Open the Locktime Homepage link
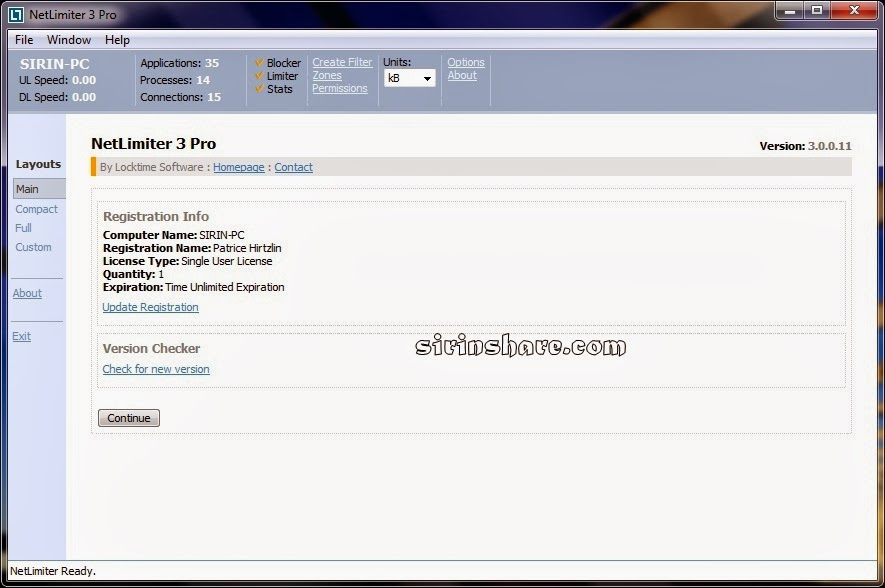This screenshot has height=588, width=885. tap(239, 167)
